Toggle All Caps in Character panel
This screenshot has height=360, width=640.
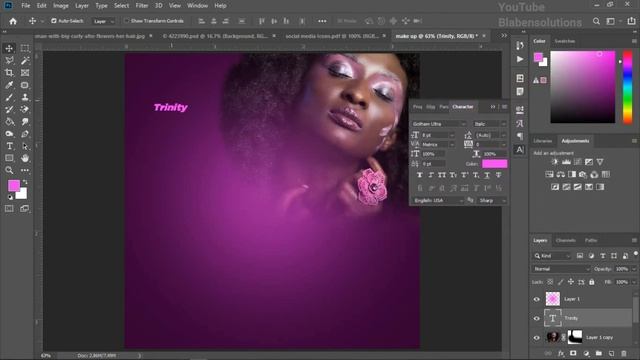click(442, 175)
